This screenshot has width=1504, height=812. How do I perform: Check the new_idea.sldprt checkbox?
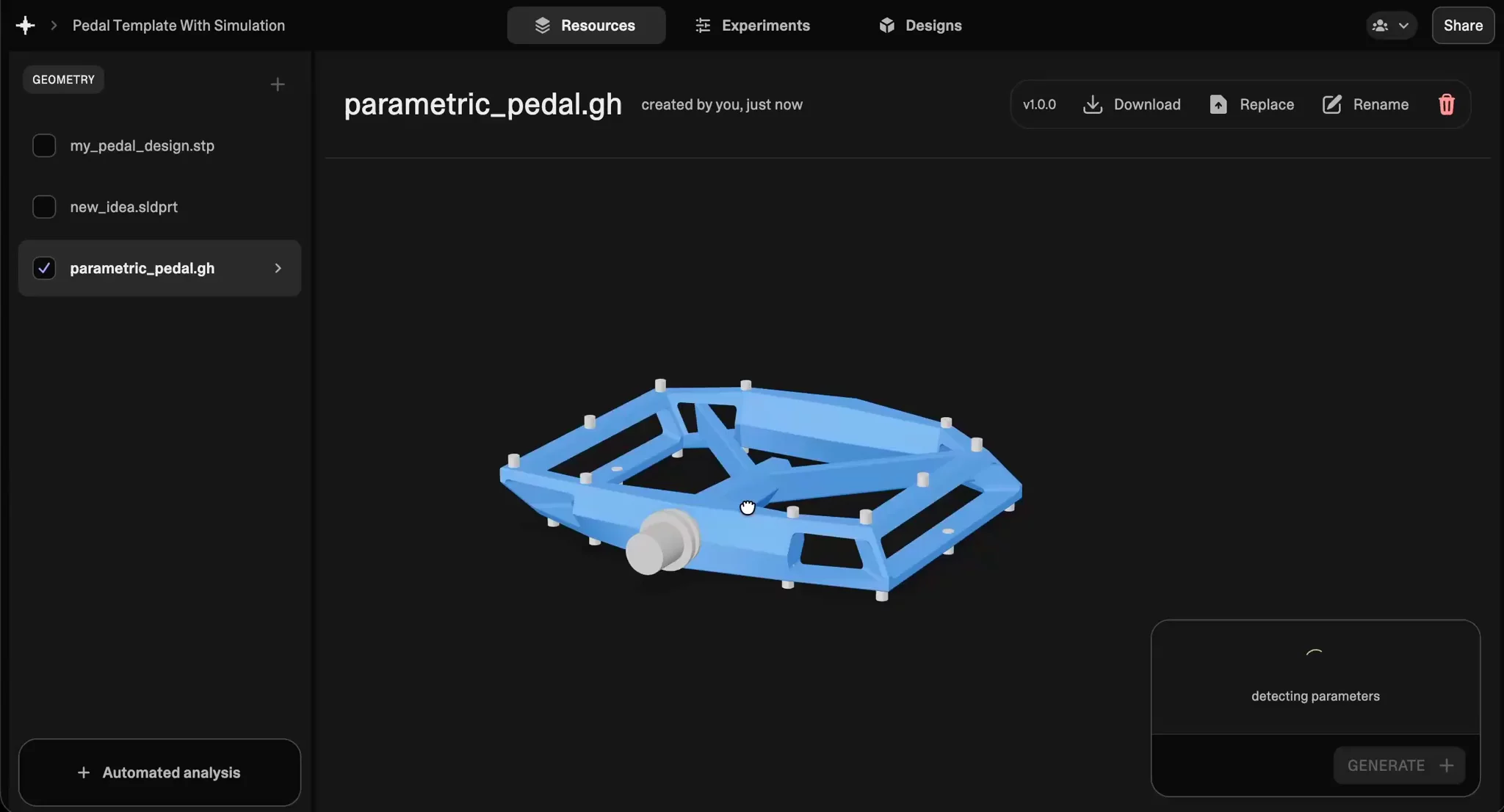pyautogui.click(x=44, y=207)
